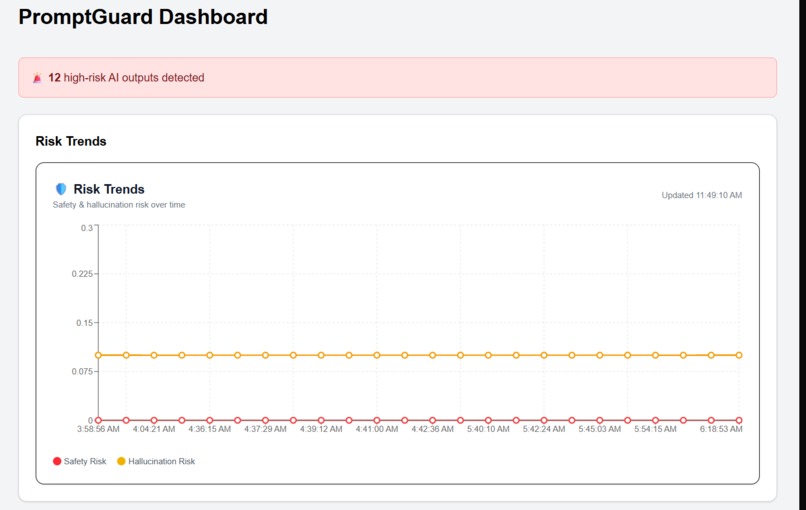This screenshot has width=806, height=510.
Task: Click 'Safety & hallucination risk over time' subtitle
Action: (x=119, y=205)
